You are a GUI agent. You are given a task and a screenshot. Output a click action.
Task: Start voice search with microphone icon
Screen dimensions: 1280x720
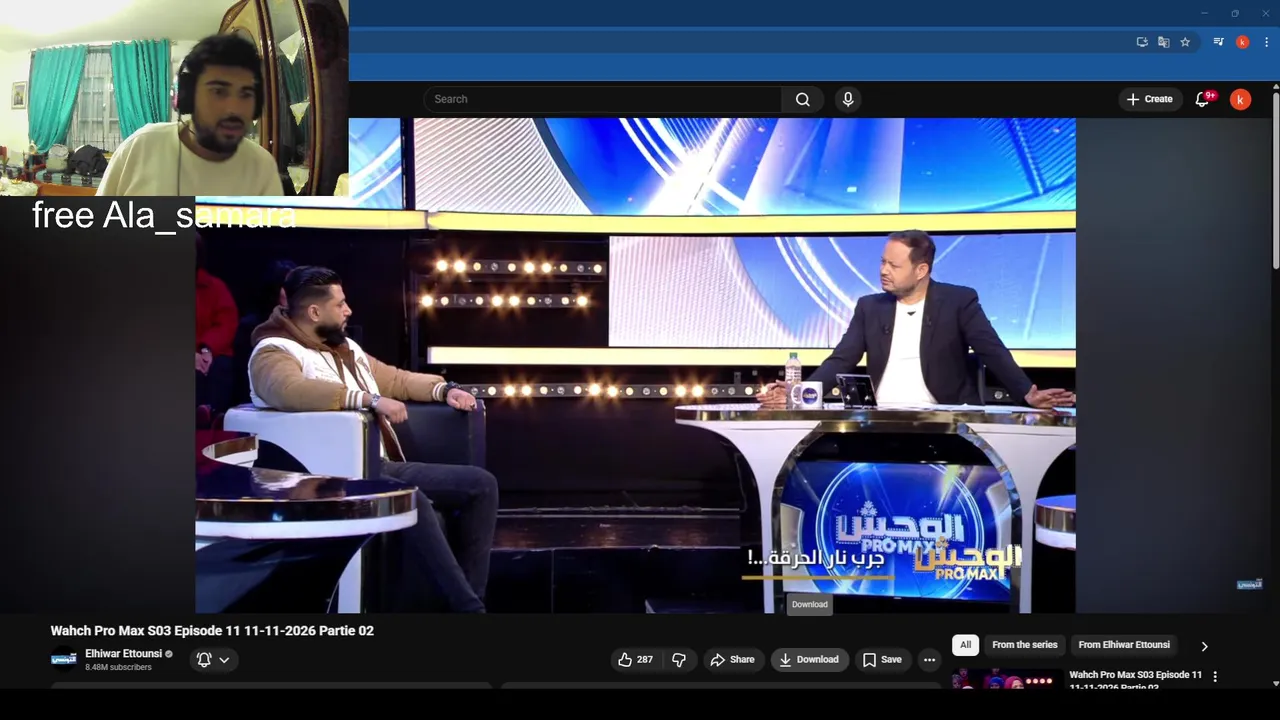[x=848, y=99]
